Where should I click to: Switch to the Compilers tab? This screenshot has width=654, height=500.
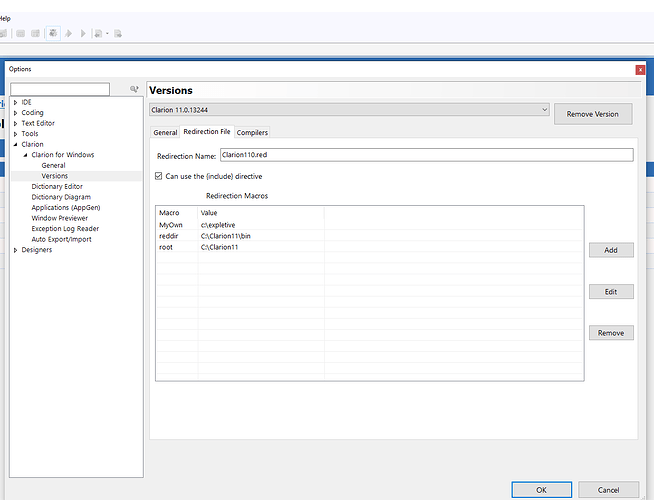click(252, 132)
